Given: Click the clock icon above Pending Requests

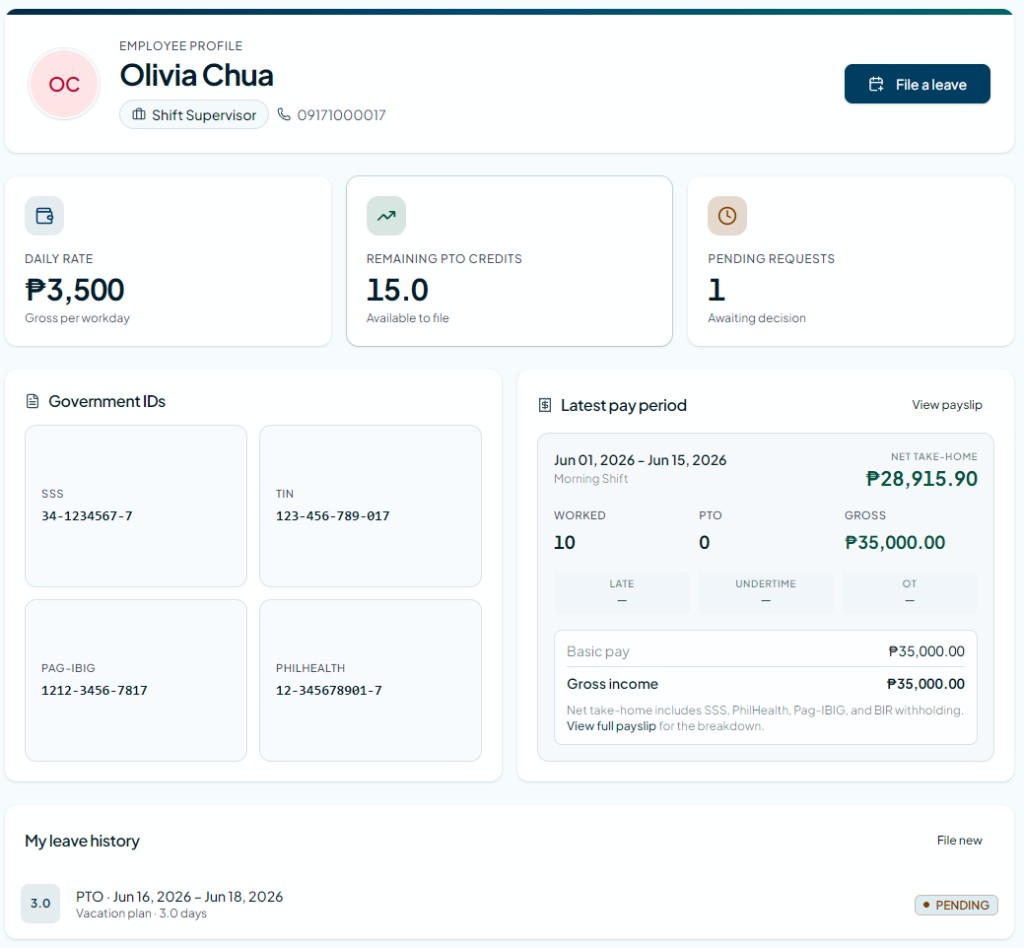Looking at the screenshot, I should [727, 215].
